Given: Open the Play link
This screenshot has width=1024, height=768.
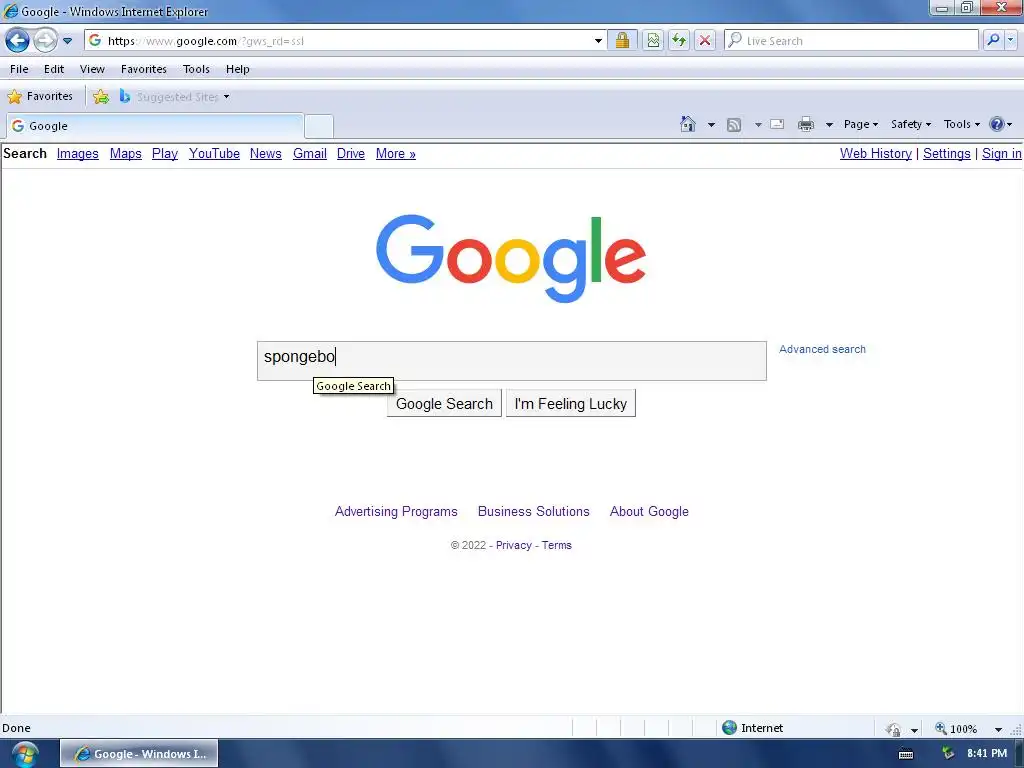Looking at the screenshot, I should point(165,153).
